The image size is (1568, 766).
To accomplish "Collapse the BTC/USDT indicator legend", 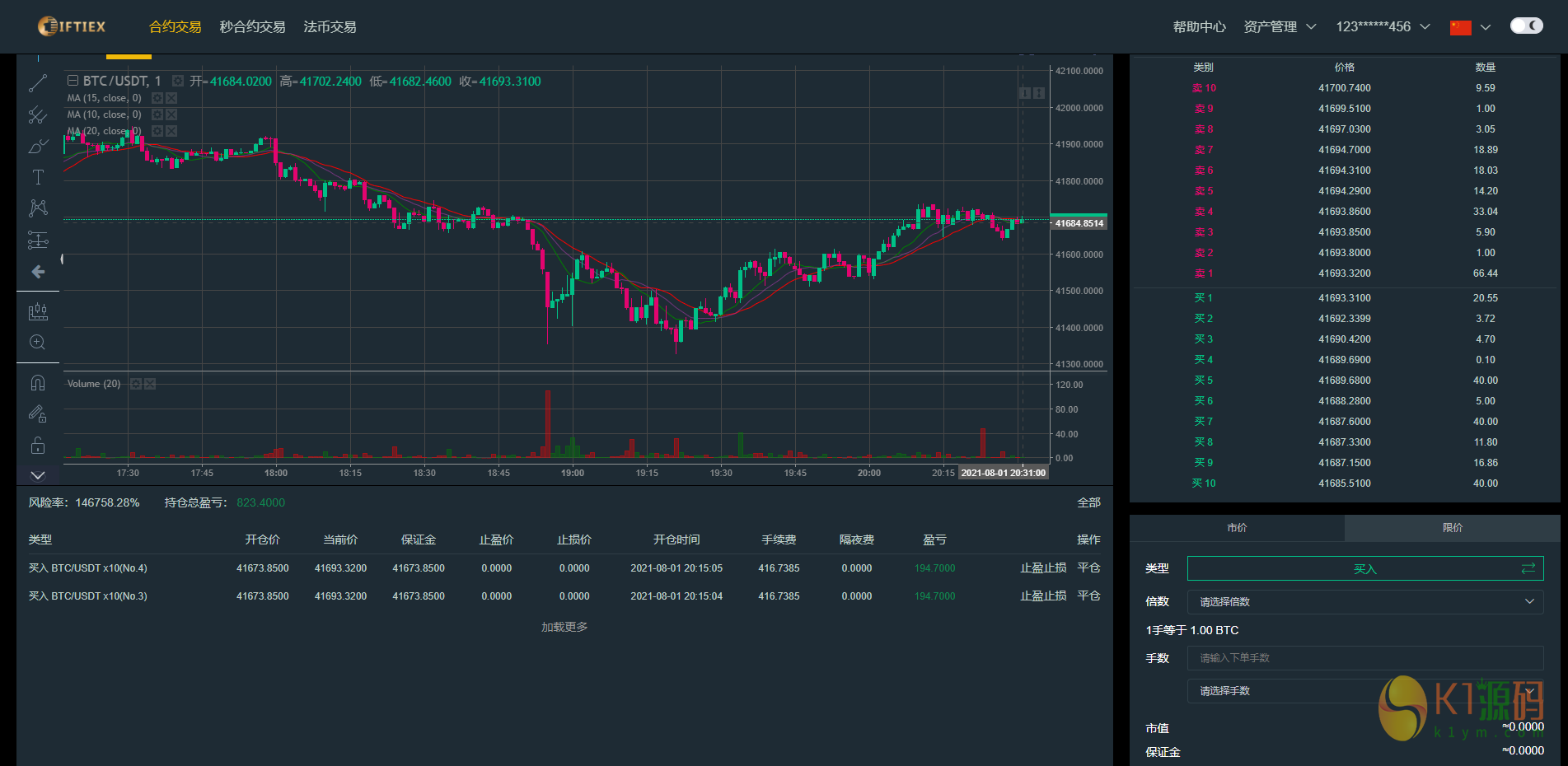I will [73, 81].
